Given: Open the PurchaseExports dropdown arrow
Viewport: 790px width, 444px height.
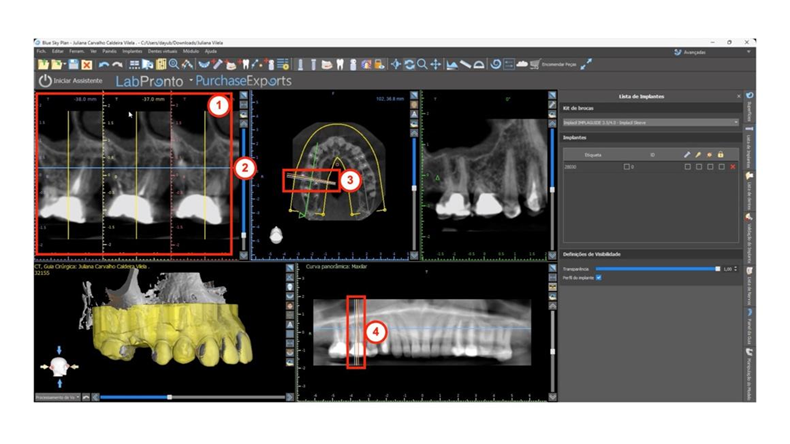Looking at the screenshot, I should 190,80.
